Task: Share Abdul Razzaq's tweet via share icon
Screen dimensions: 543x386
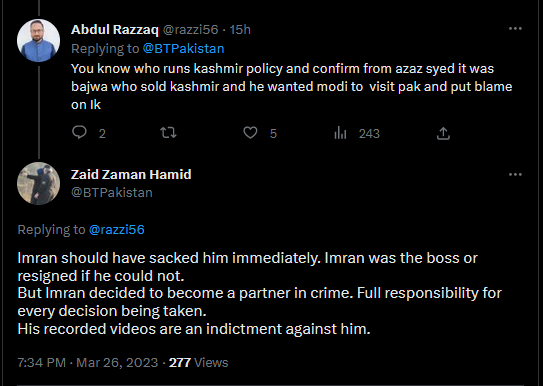Action: 443,133
